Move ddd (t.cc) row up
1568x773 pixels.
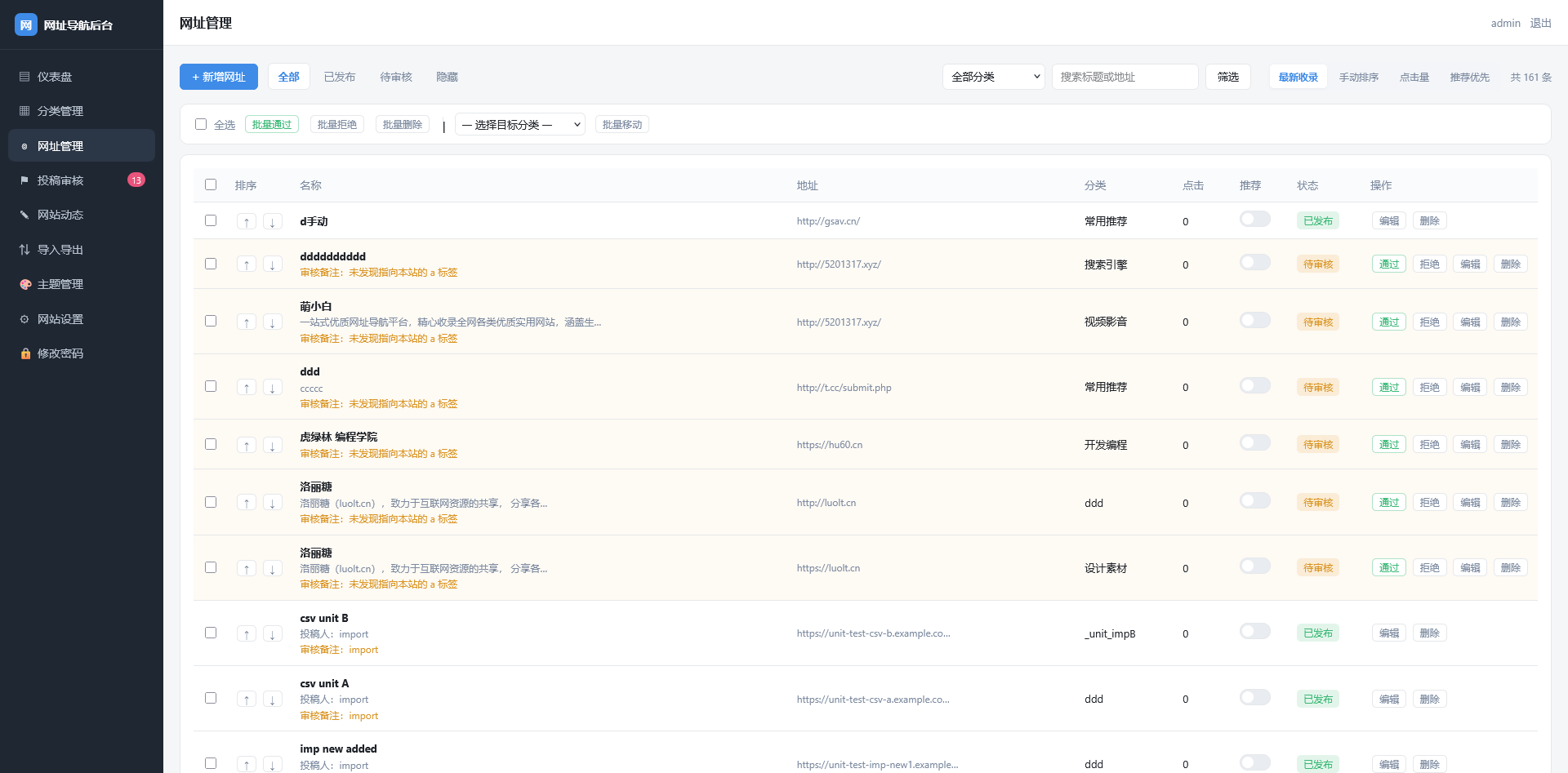247,387
